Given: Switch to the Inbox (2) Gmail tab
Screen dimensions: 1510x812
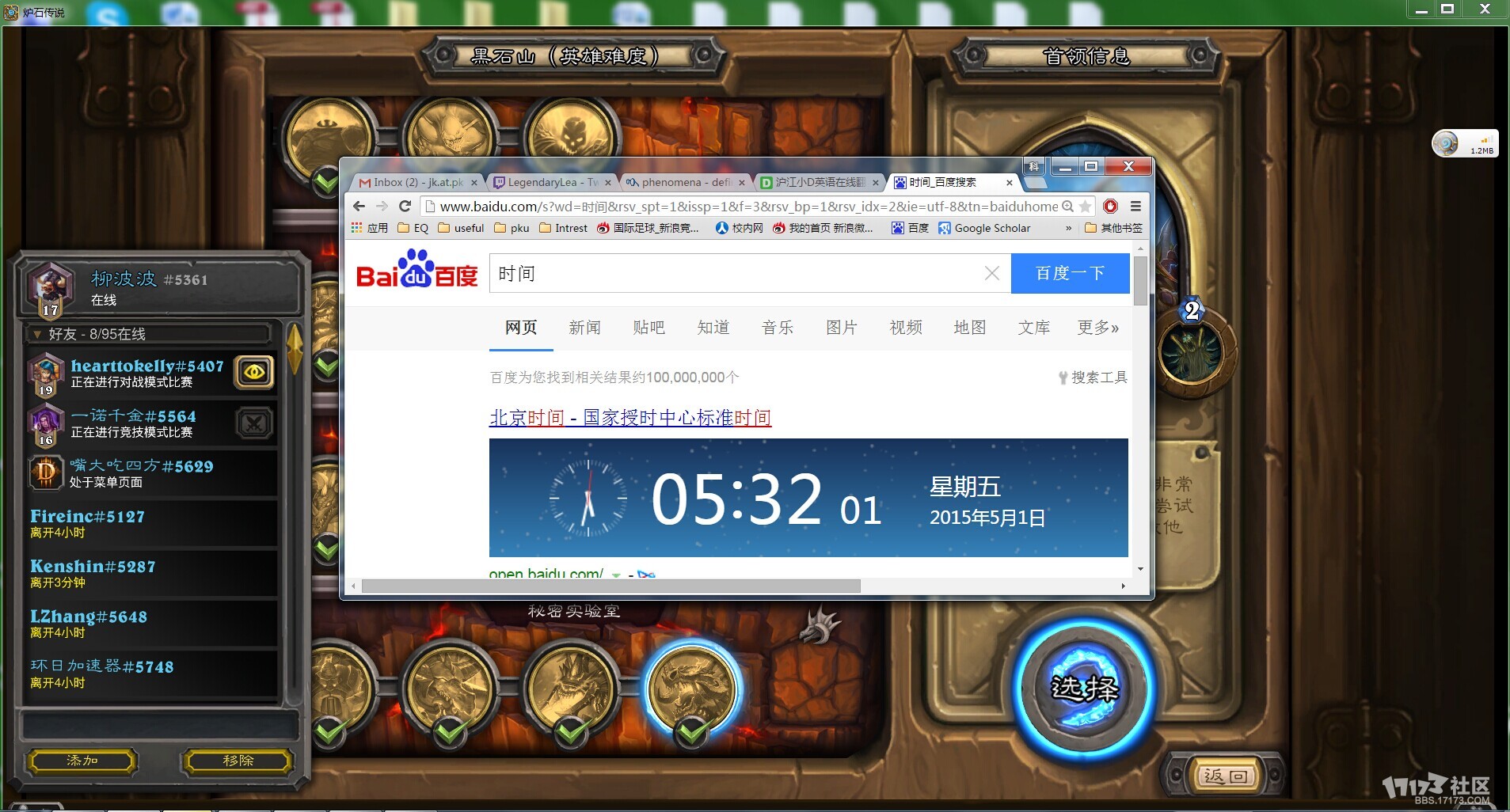Looking at the screenshot, I should coord(417,182).
